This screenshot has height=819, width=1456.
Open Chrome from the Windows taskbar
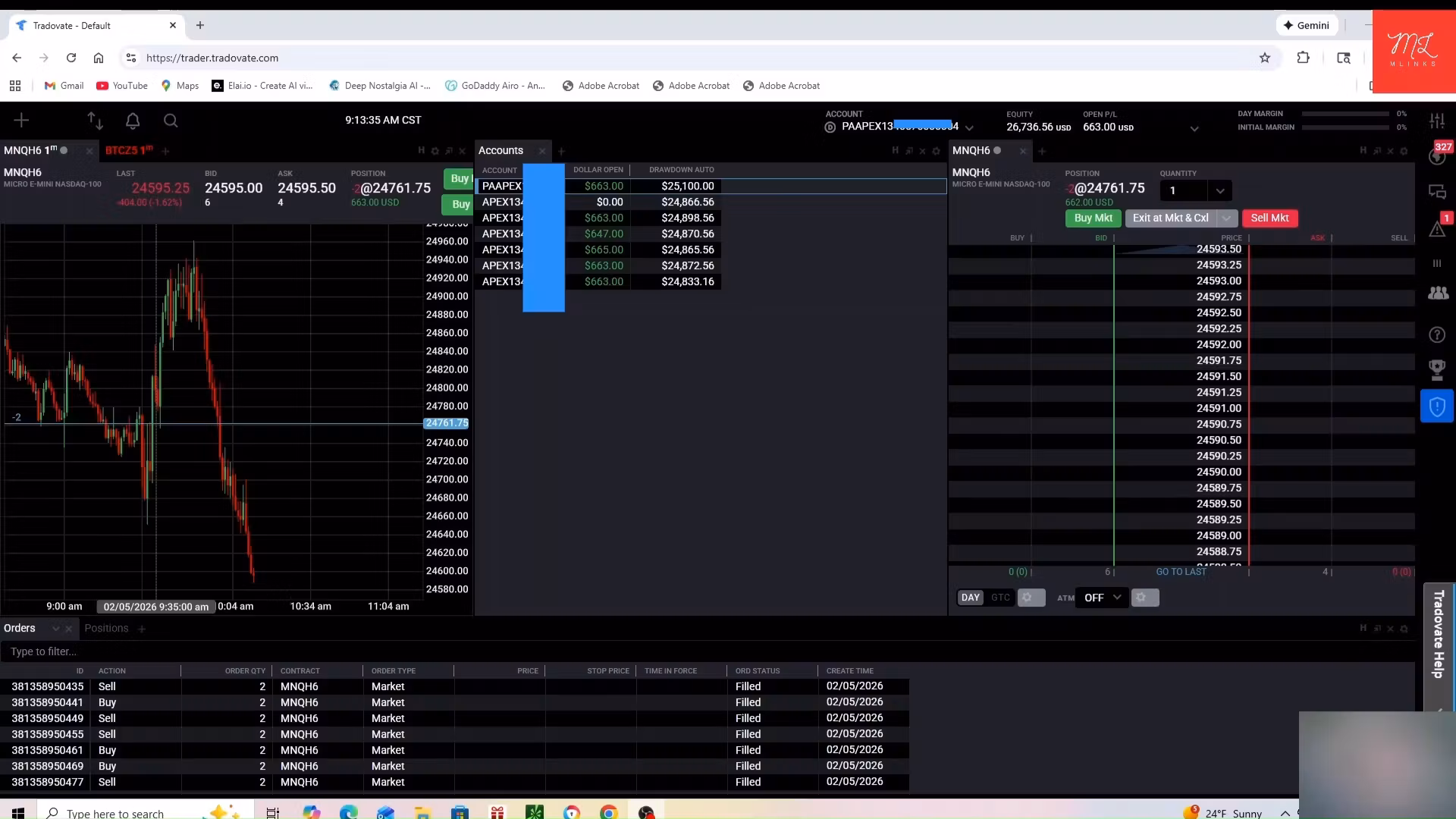click(608, 812)
